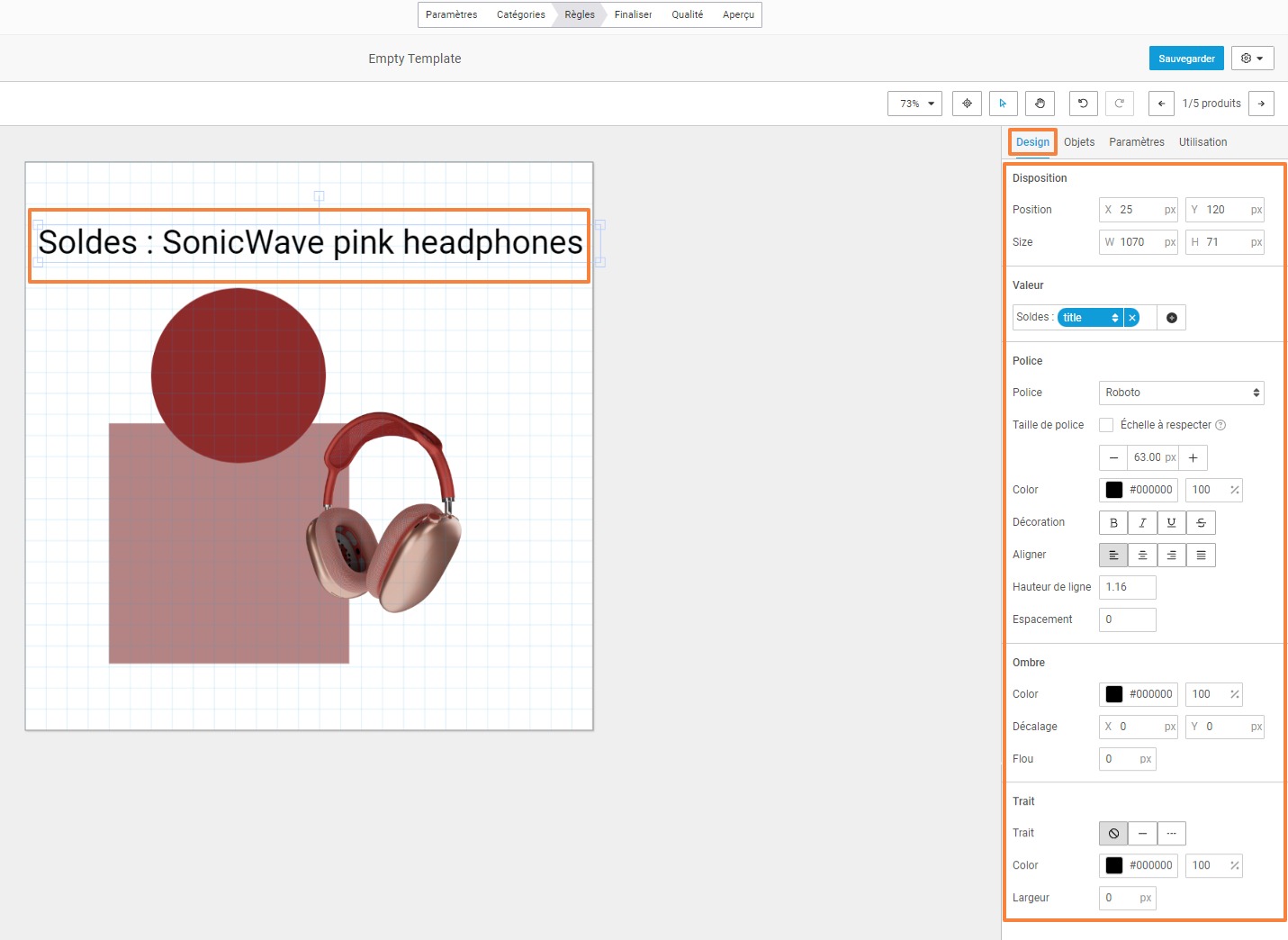Open the Aperçu step
This screenshot has height=940, width=1288.
(x=738, y=14)
